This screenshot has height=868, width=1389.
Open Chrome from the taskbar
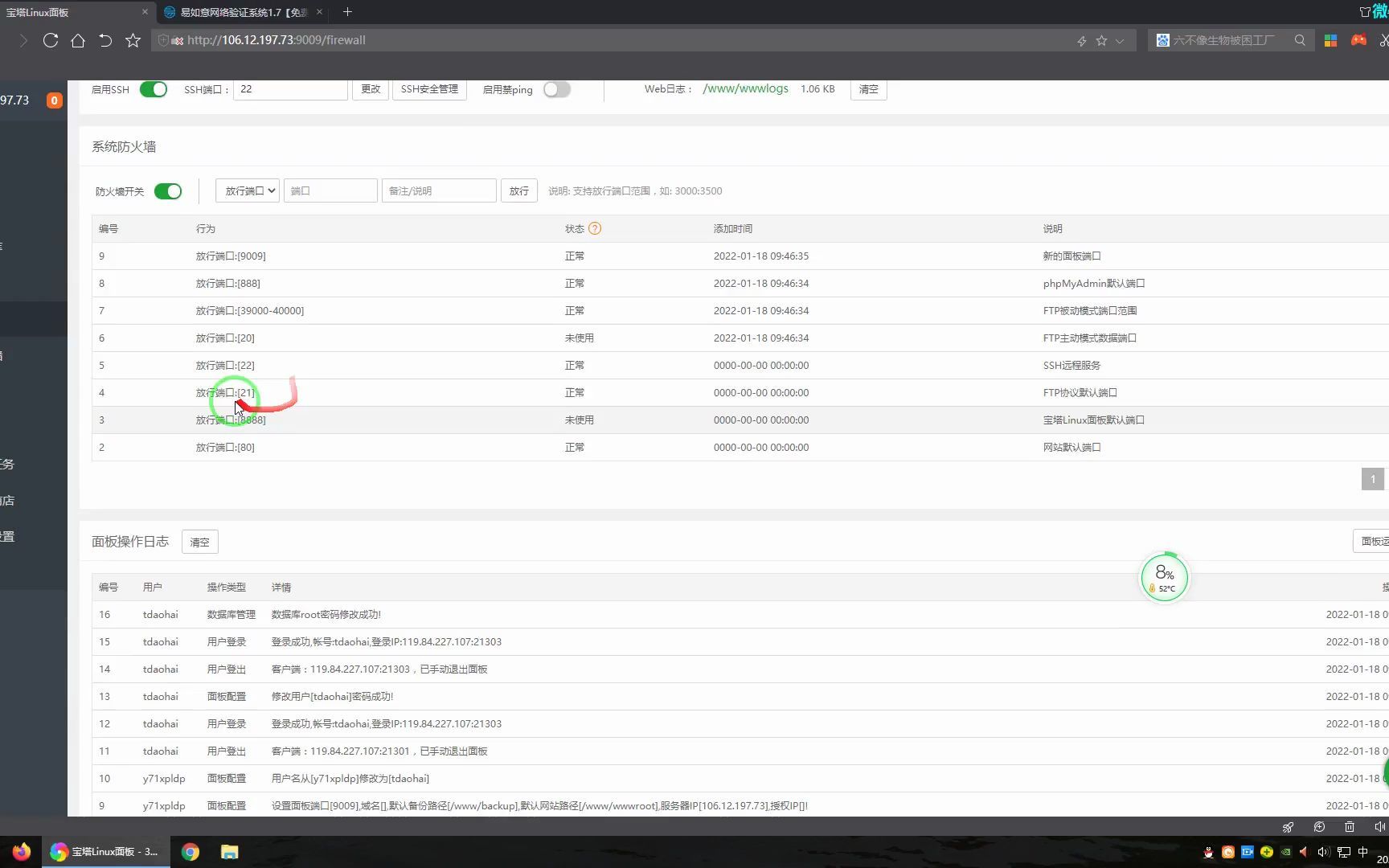tap(191, 852)
